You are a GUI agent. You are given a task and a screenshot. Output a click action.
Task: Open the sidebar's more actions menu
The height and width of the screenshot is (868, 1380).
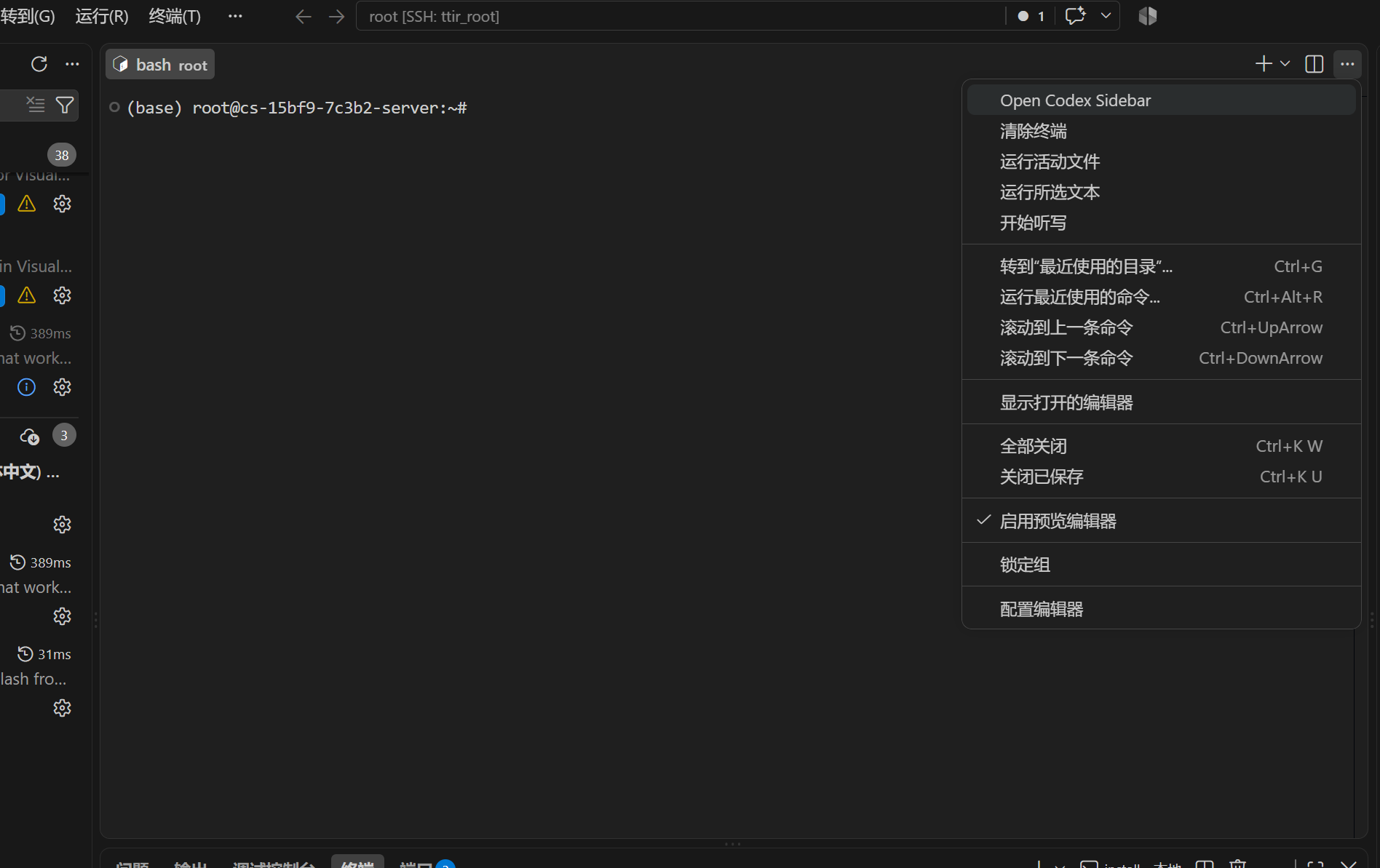pos(72,64)
